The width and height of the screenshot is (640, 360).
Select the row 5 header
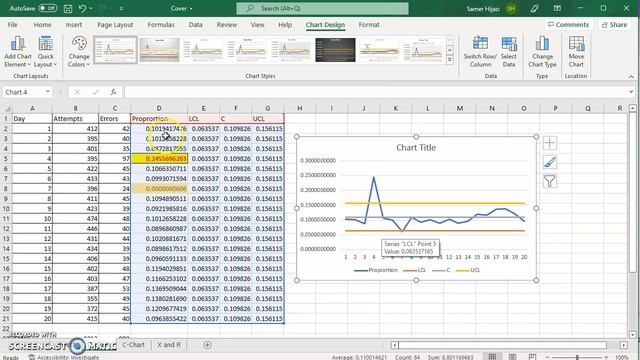click(x=6, y=158)
